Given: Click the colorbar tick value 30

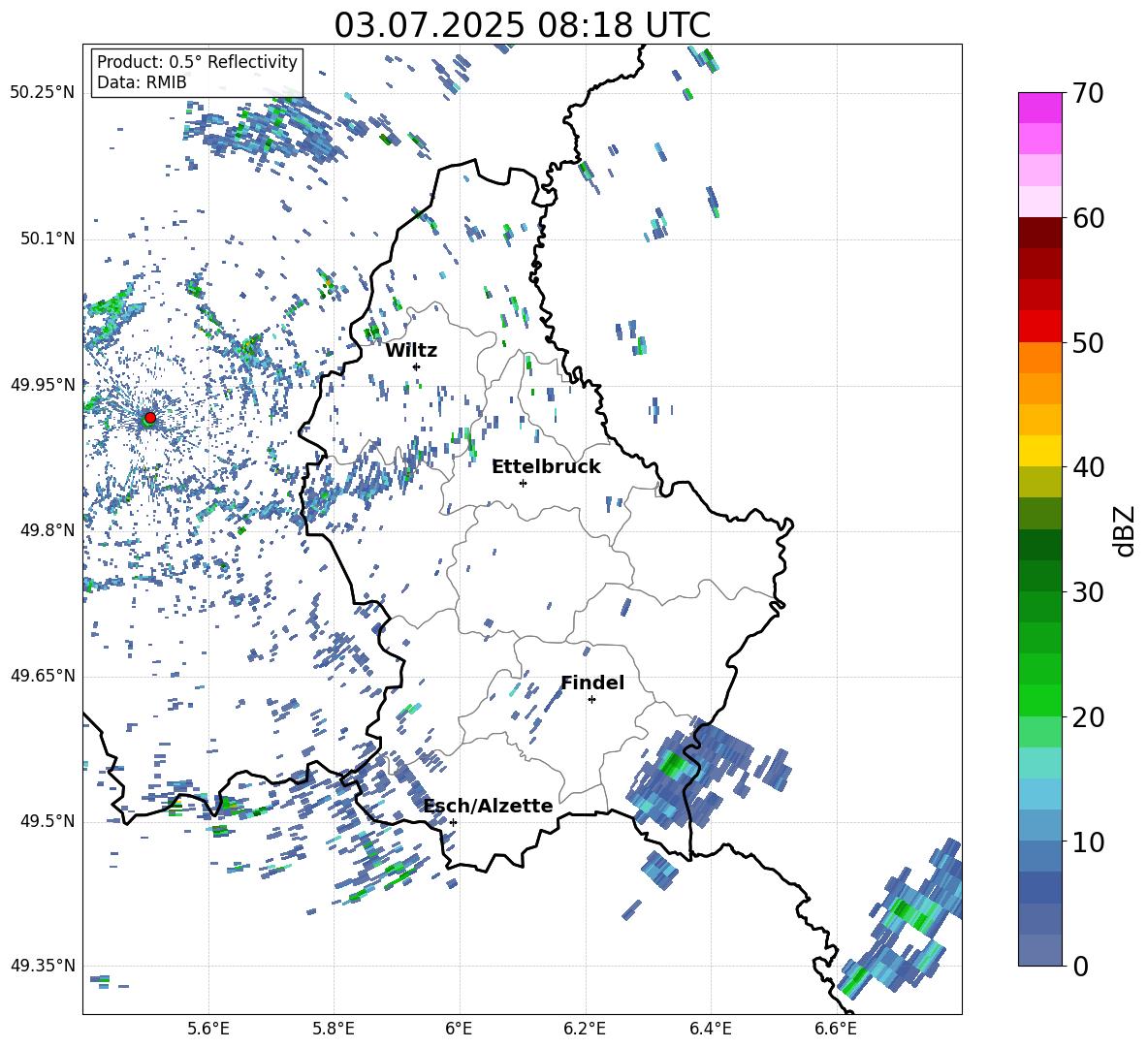Looking at the screenshot, I should 1088,592.
